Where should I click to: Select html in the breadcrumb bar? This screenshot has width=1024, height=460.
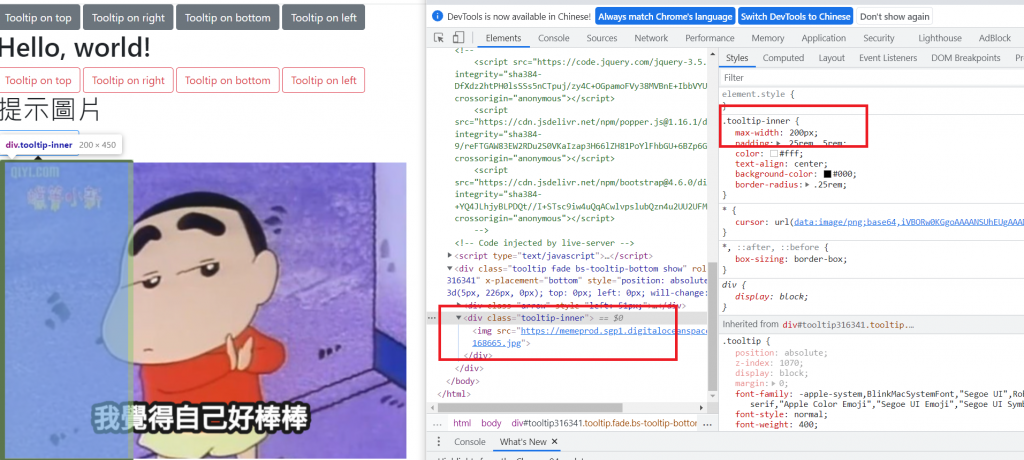(462, 423)
